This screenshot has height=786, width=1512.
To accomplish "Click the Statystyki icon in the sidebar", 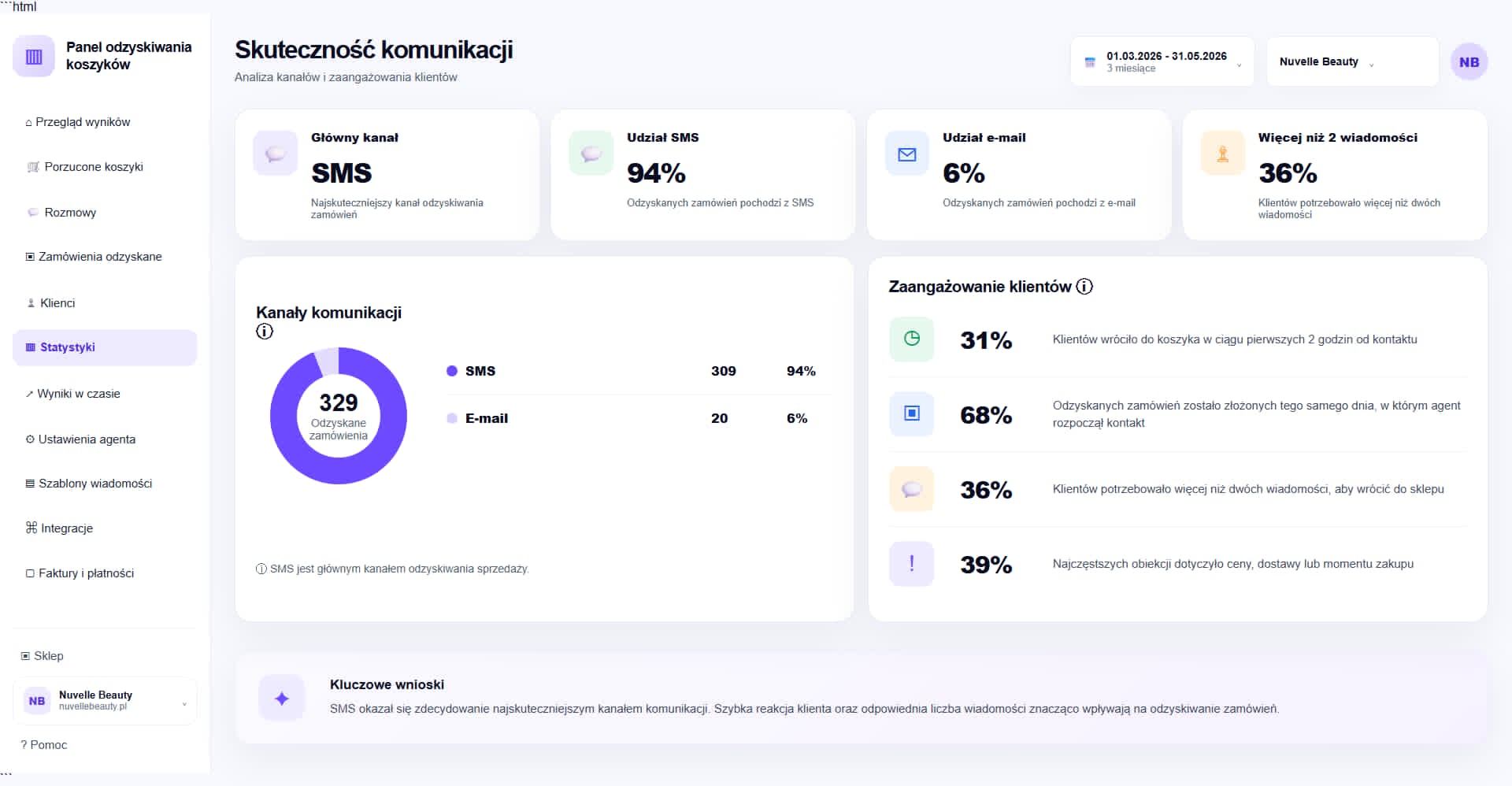I will tap(31, 347).
